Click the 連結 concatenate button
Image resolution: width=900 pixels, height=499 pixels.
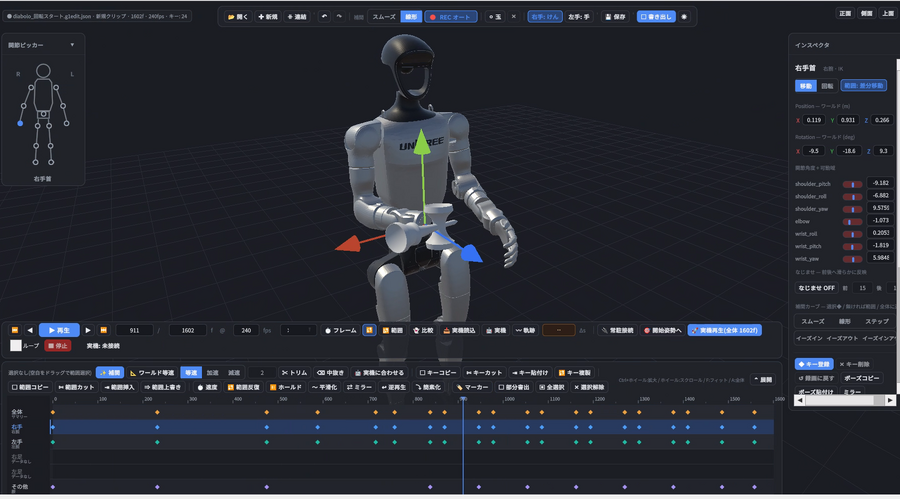click(x=297, y=17)
